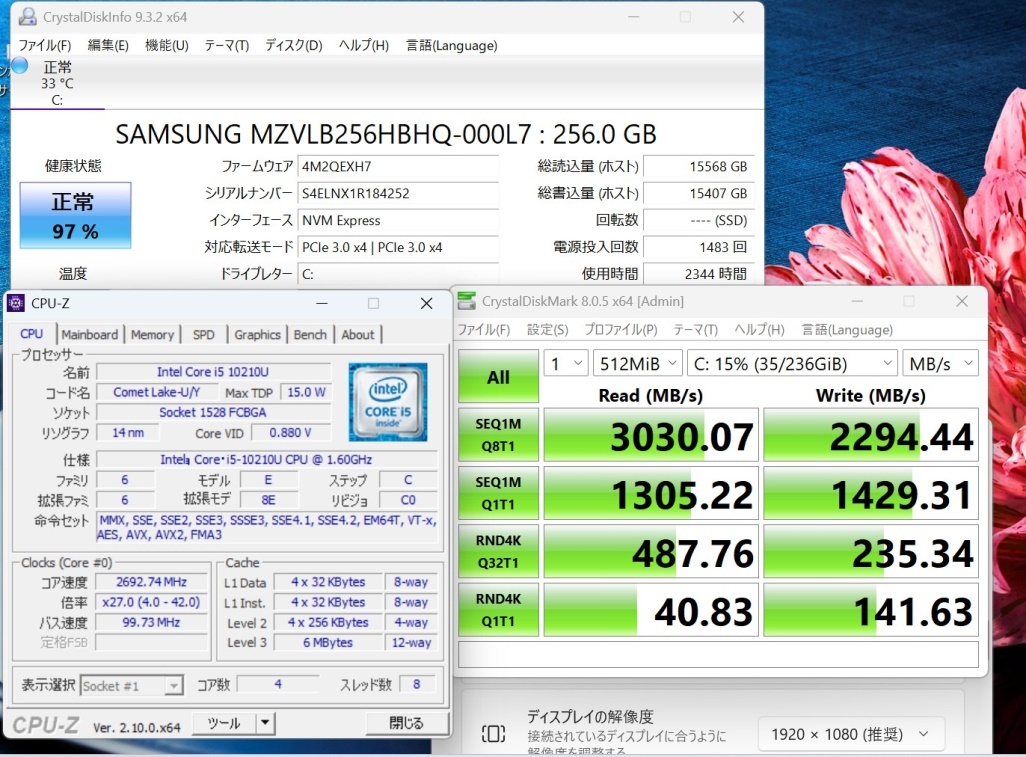Close the CPU-Z window

pos(427,303)
